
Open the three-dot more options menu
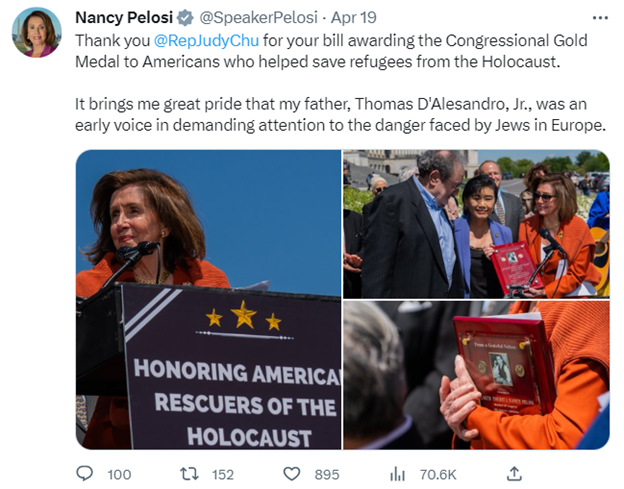pyautogui.click(x=600, y=18)
